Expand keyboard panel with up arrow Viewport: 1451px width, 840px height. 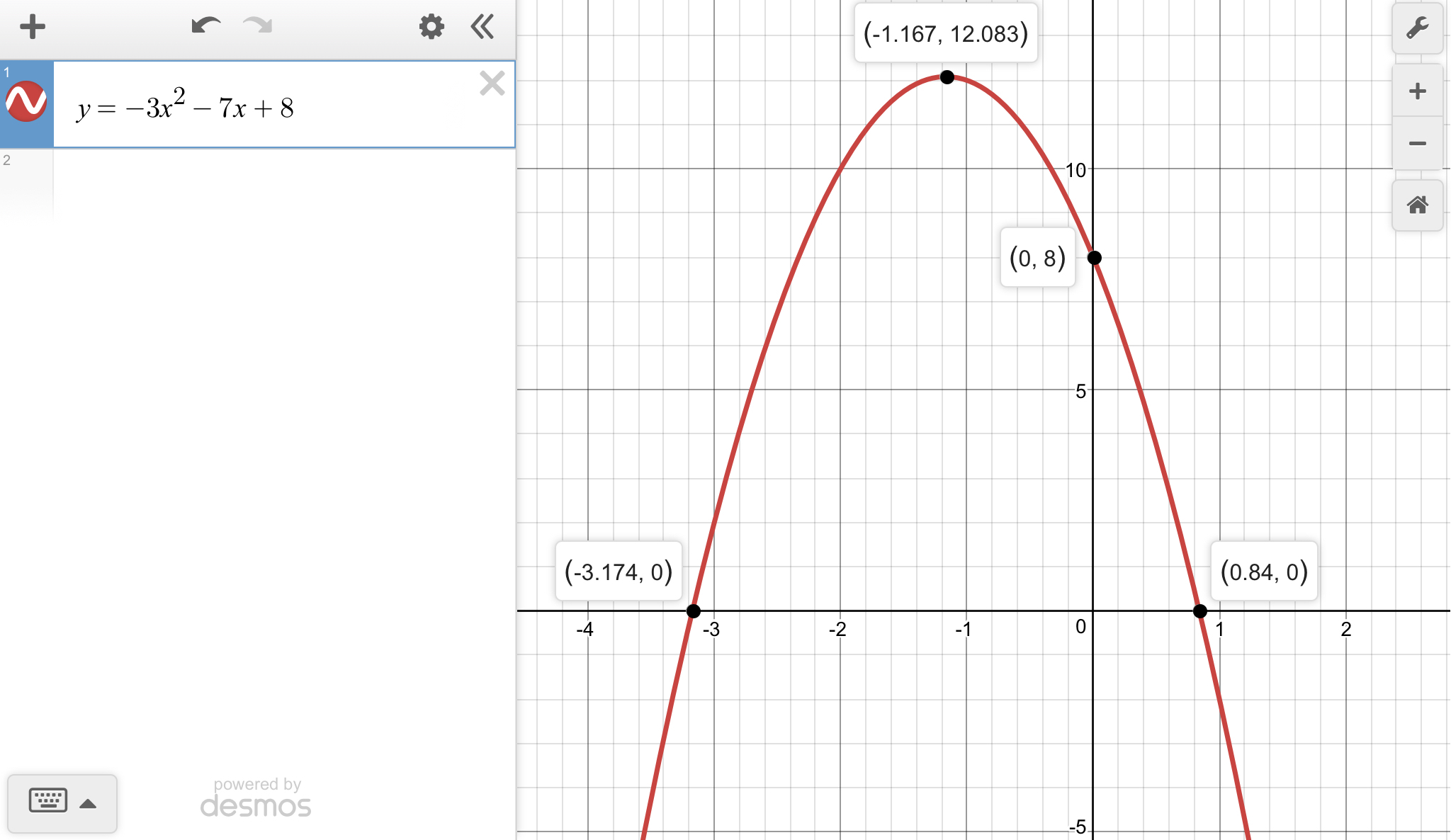click(x=88, y=804)
